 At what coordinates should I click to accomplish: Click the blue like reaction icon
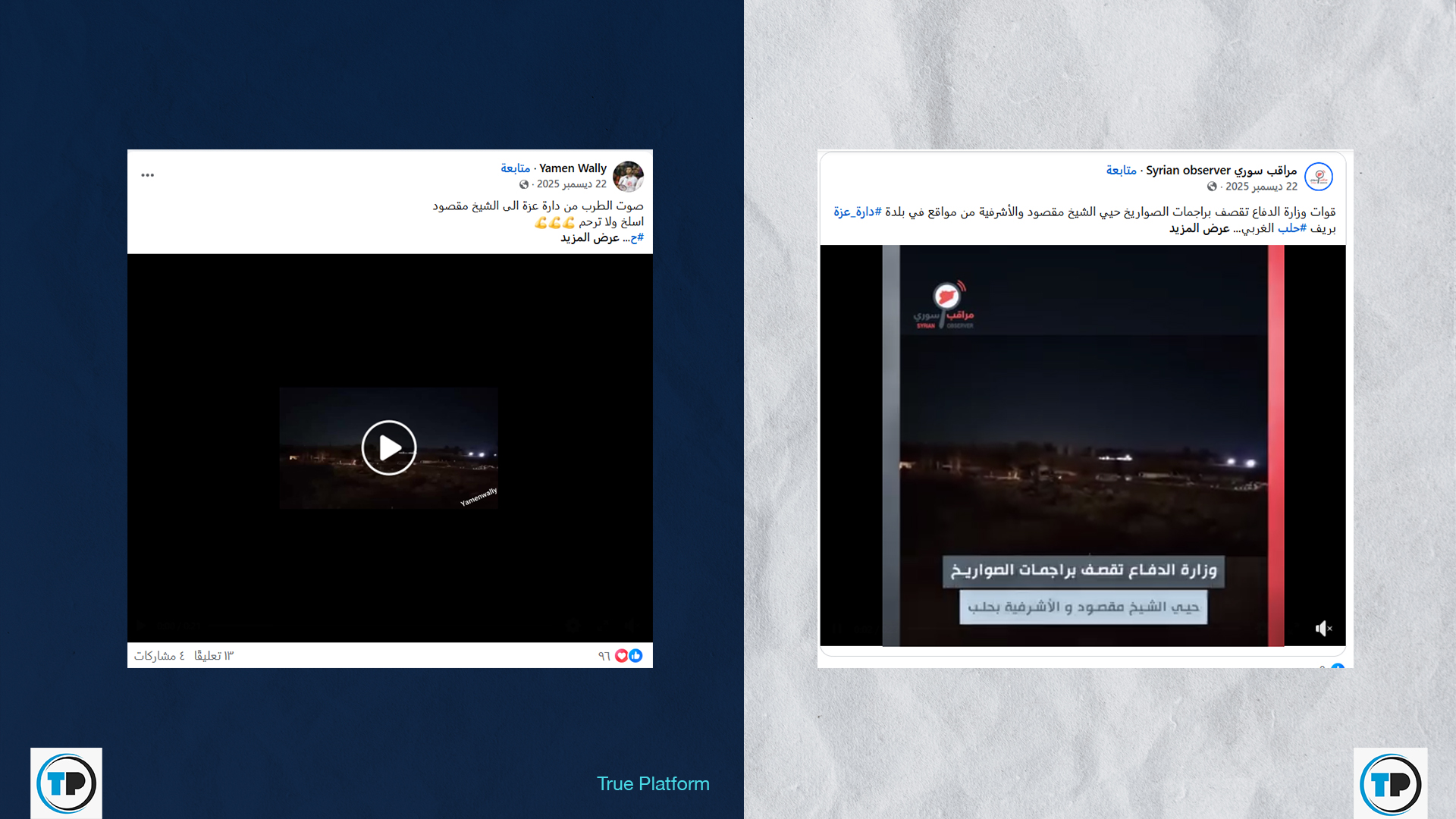click(x=636, y=655)
